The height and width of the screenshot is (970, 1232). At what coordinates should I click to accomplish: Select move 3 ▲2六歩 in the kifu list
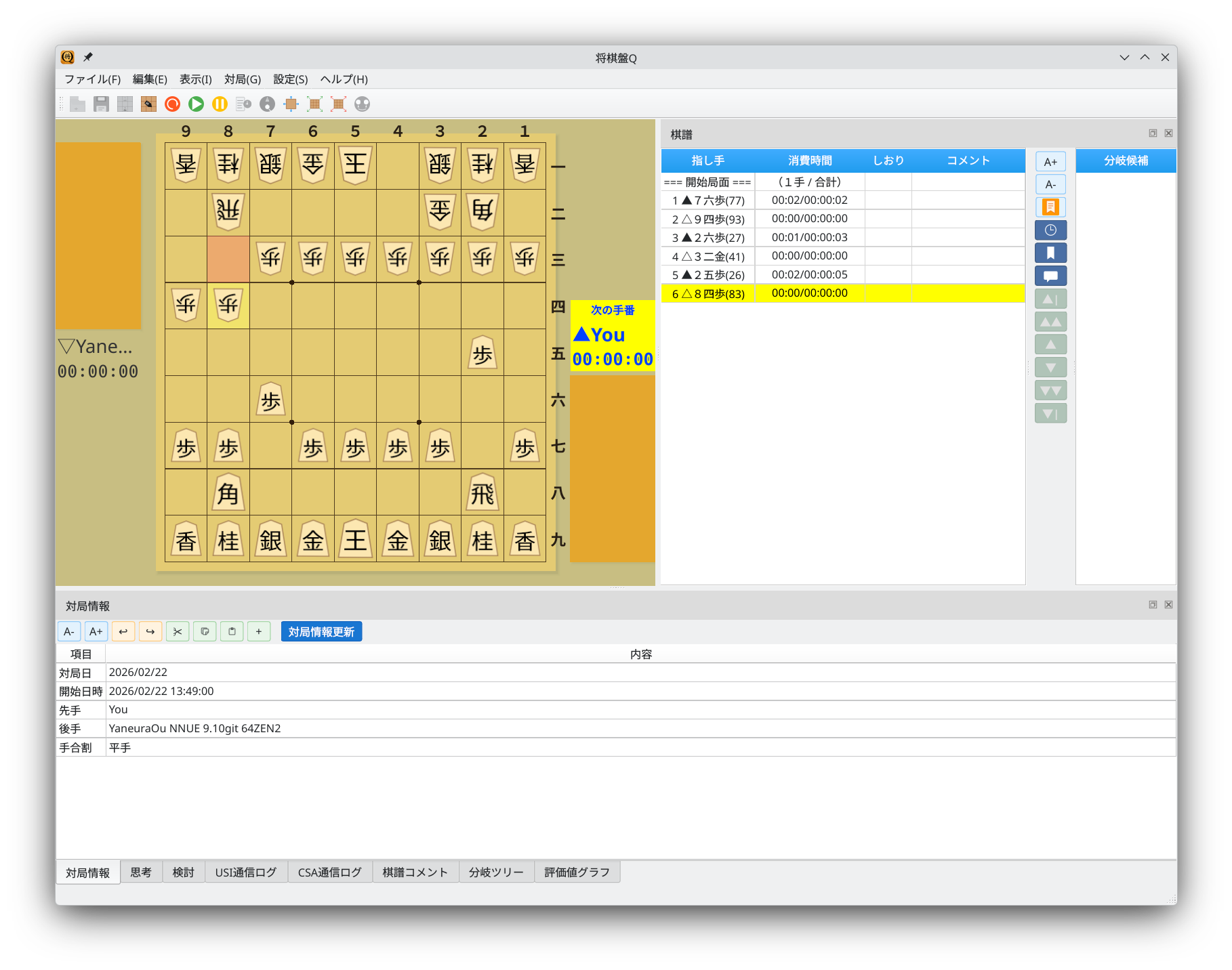[708, 238]
